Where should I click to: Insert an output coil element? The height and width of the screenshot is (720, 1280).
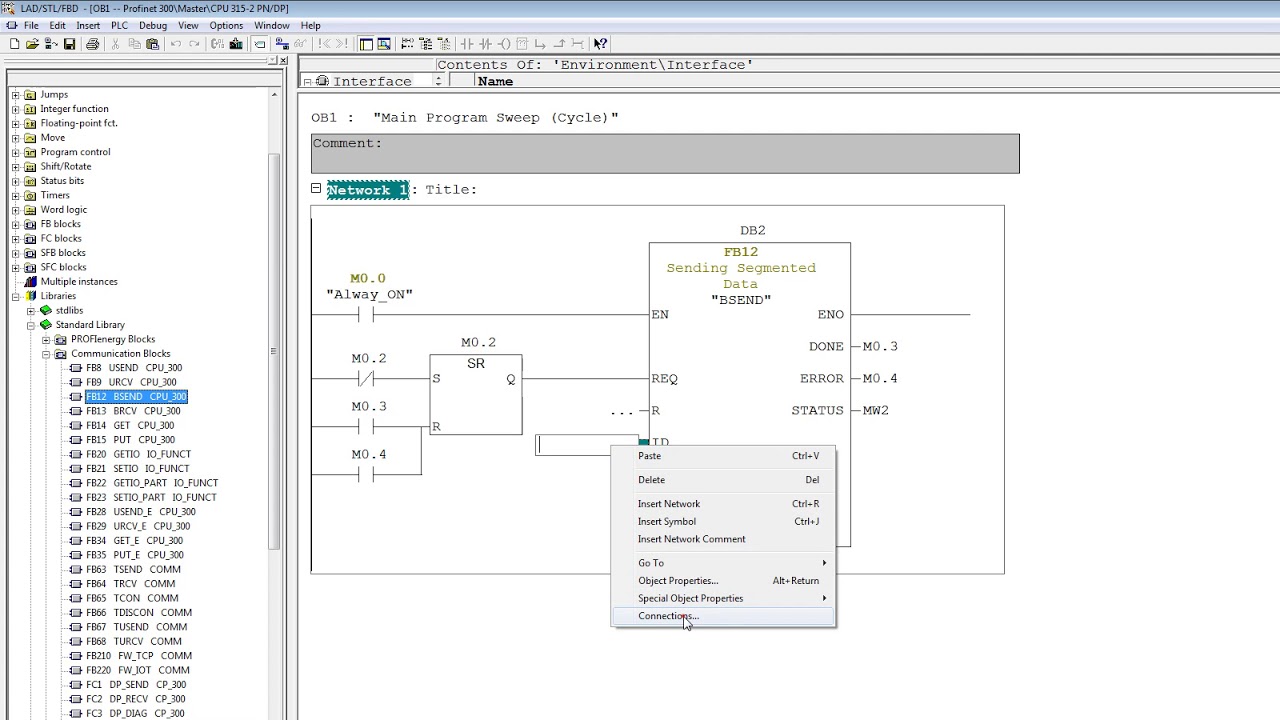pos(504,44)
